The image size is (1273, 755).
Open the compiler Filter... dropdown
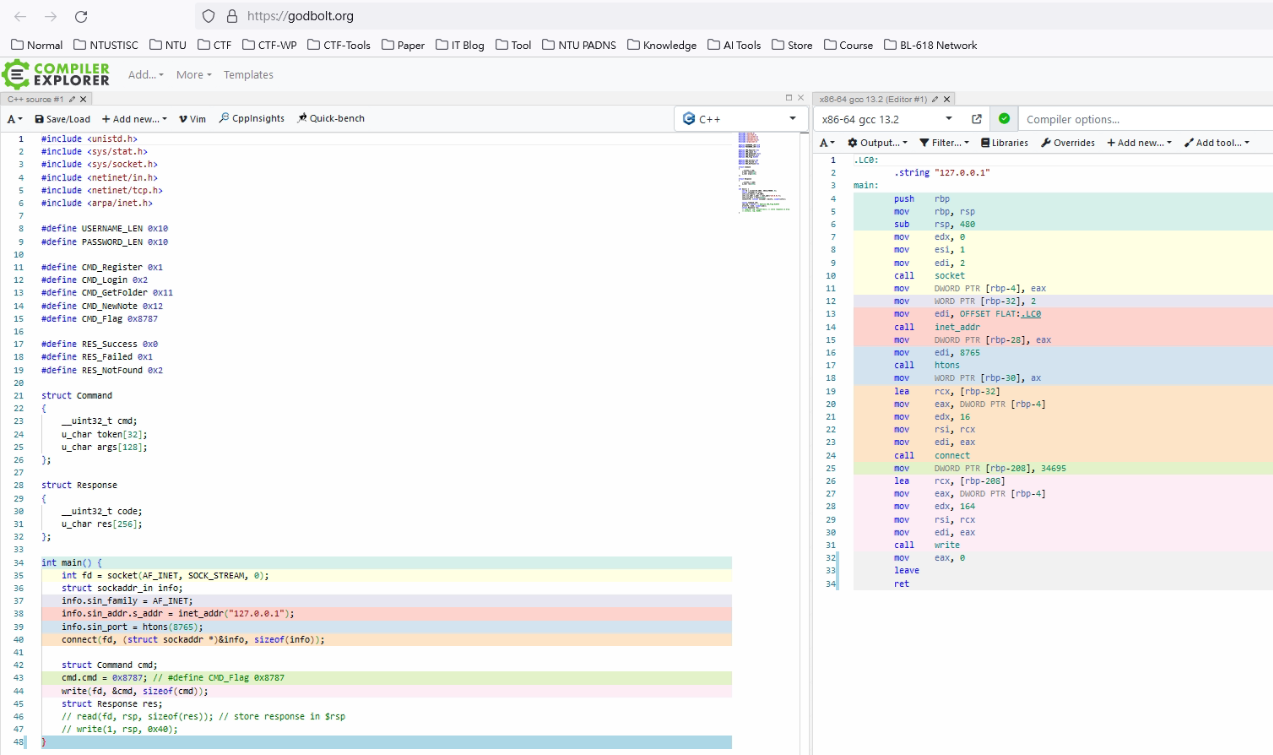point(944,143)
